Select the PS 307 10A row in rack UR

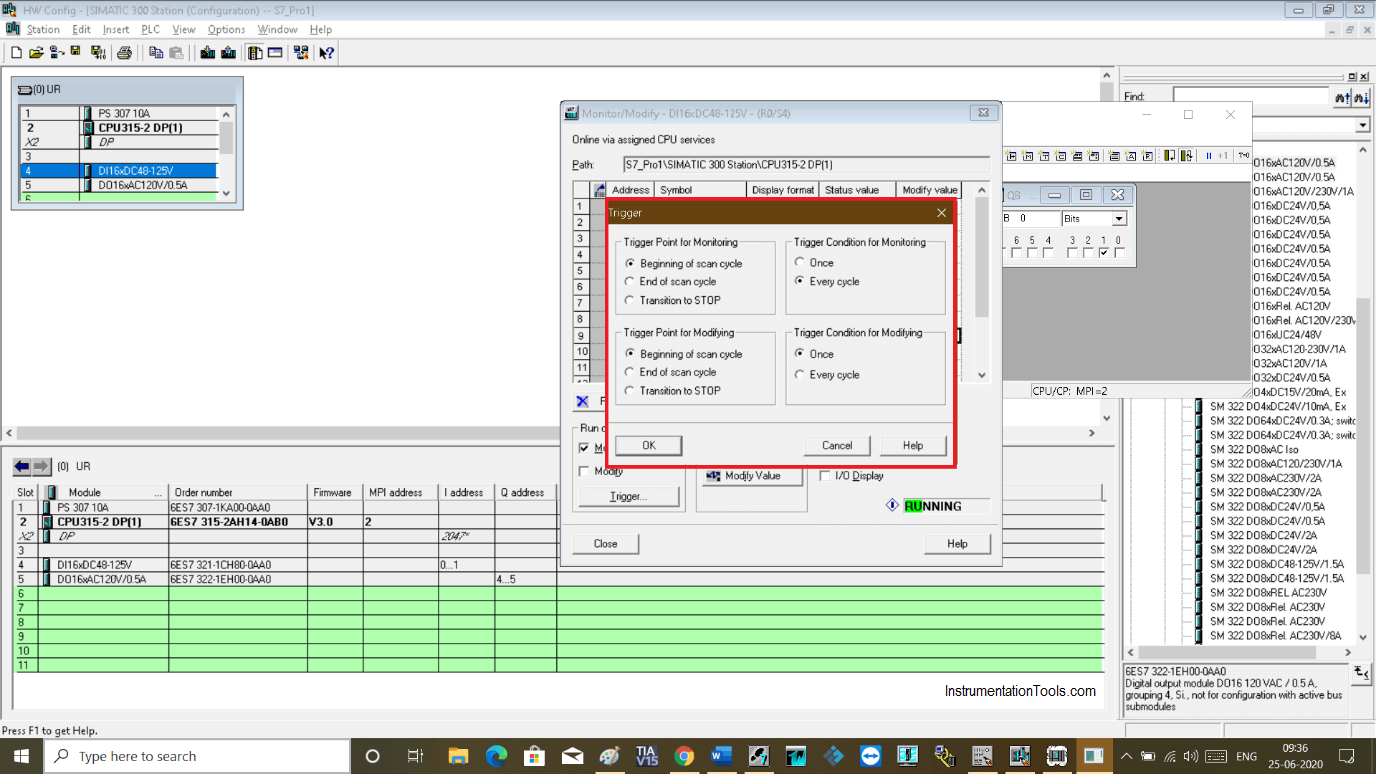coord(118,114)
